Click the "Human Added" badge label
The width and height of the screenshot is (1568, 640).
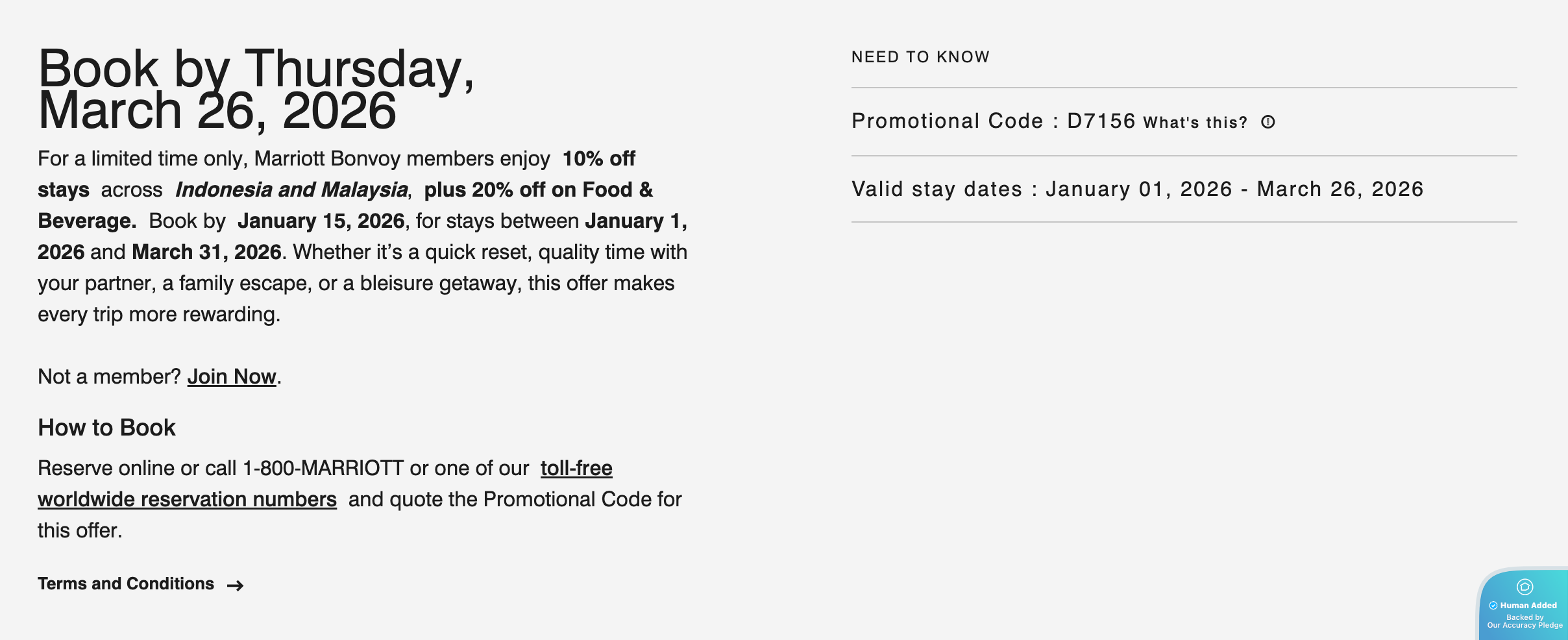click(x=1528, y=606)
